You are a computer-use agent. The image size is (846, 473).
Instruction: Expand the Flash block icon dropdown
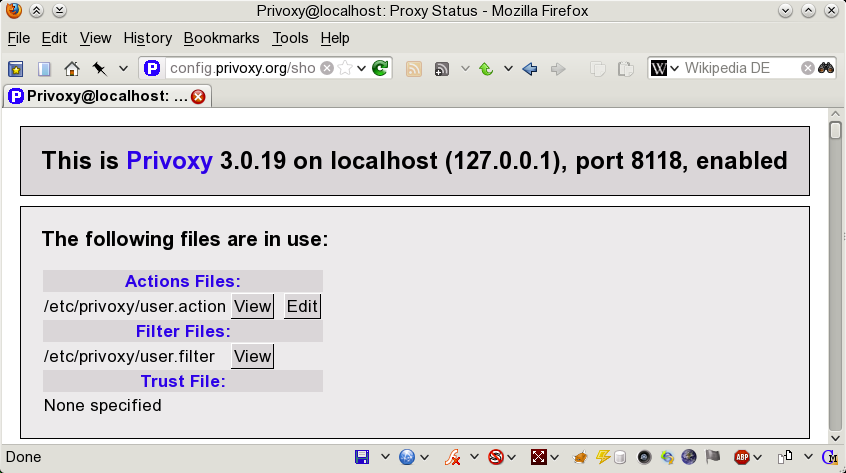tap(474, 457)
